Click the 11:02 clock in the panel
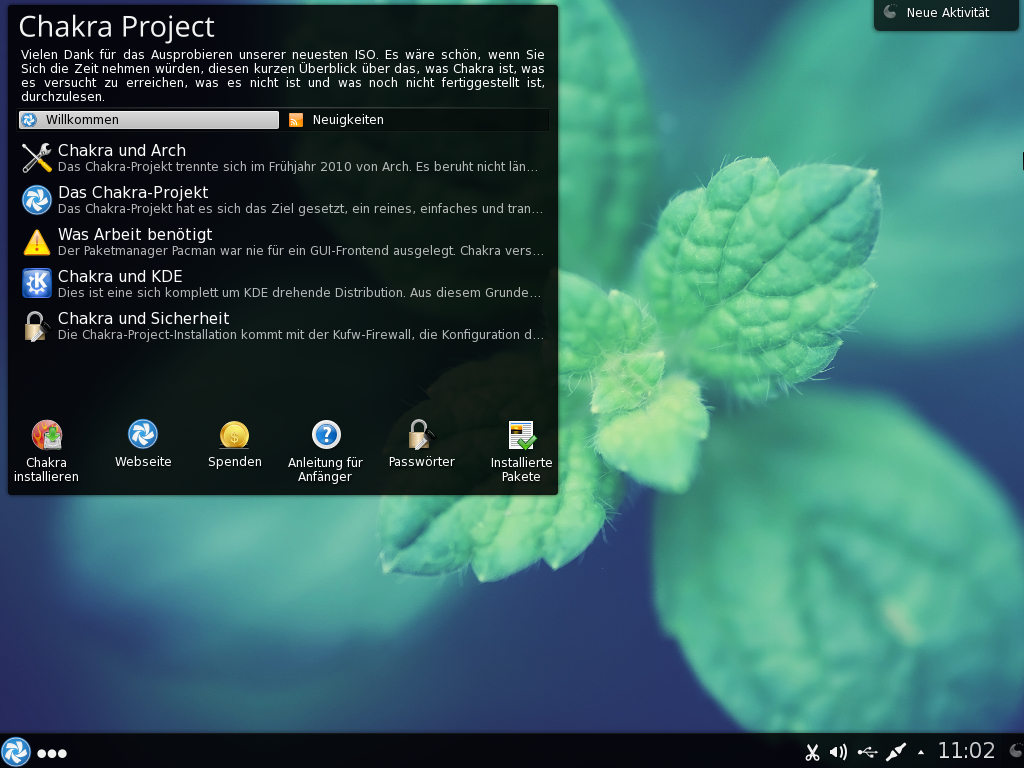Image resolution: width=1024 pixels, height=768 pixels. (x=967, y=750)
